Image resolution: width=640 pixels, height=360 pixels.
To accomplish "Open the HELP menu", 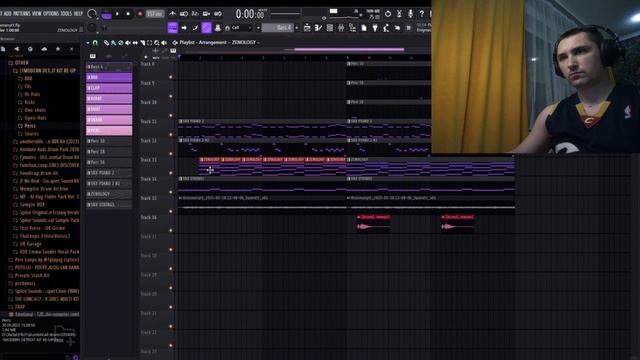I will [78, 13].
